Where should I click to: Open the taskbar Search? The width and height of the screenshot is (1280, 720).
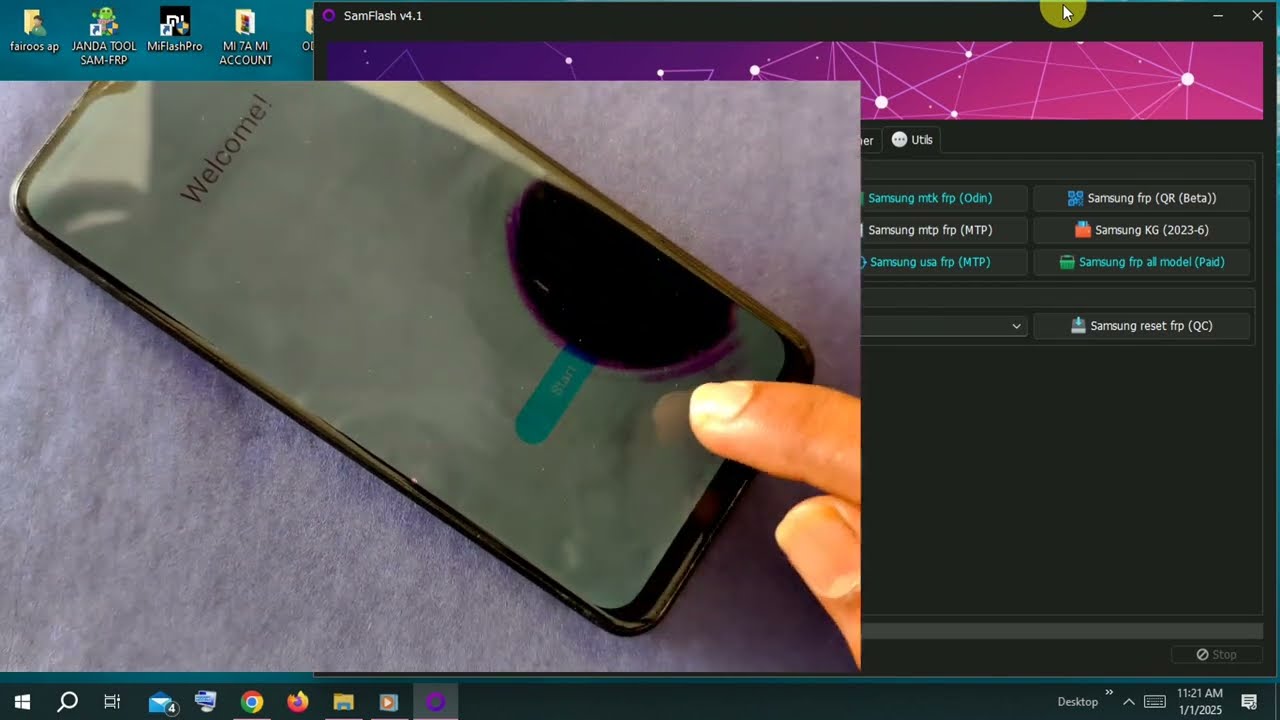(67, 702)
